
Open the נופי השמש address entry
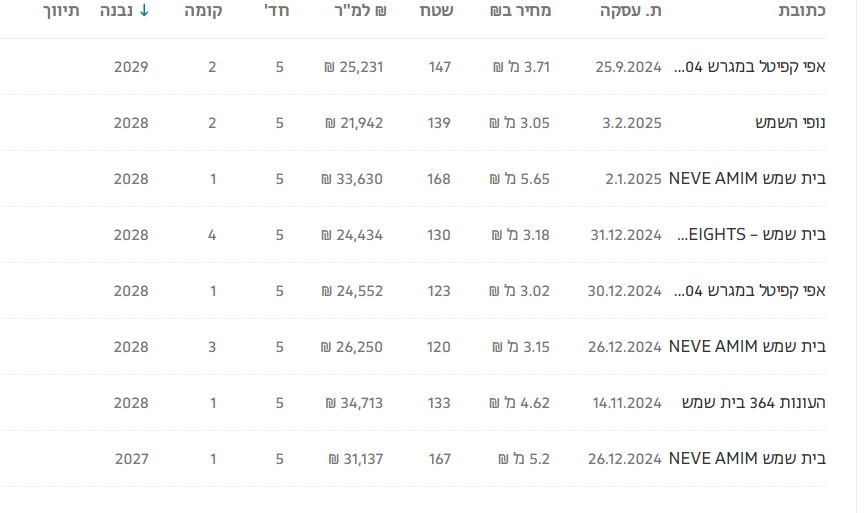pyautogui.click(x=790, y=123)
